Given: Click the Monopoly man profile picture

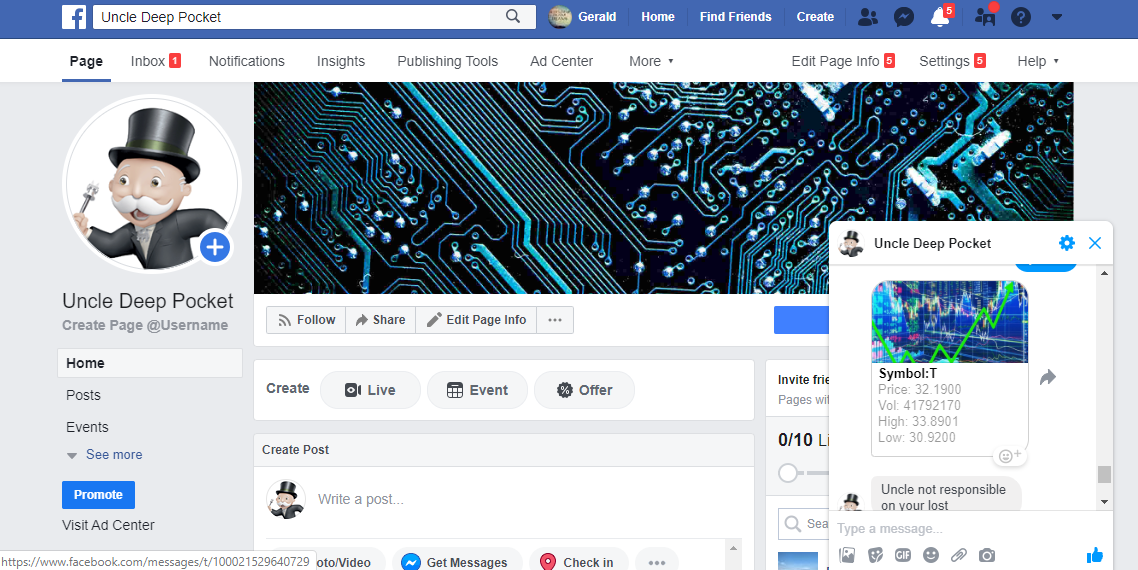Looking at the screenshot, I should [152, 184].
